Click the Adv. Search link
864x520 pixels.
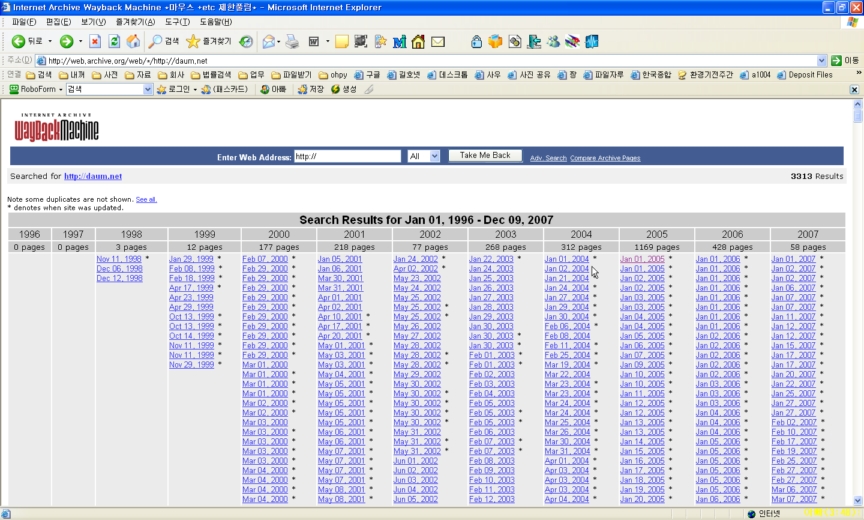click(x=548, y=159)
